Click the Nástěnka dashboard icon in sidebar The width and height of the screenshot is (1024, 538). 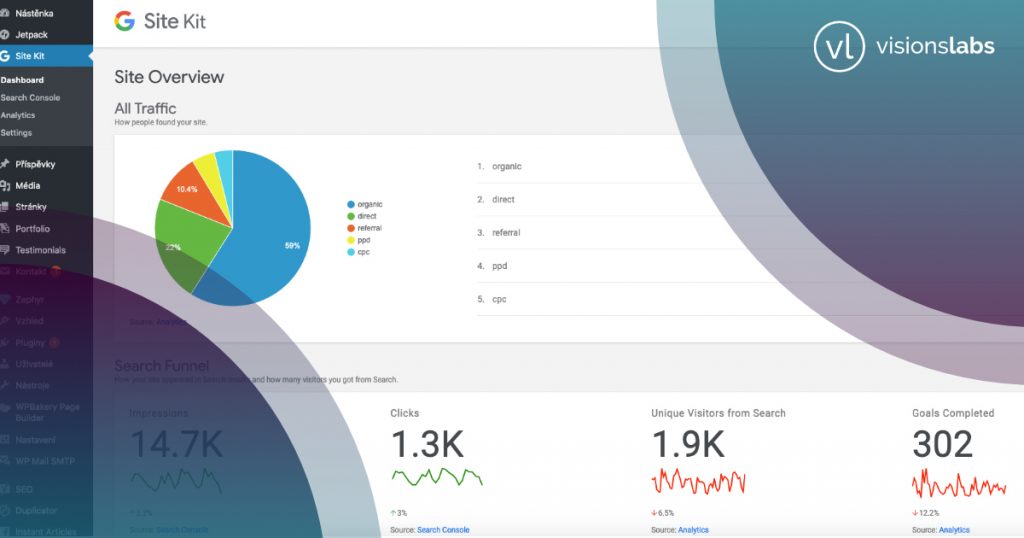6,13
